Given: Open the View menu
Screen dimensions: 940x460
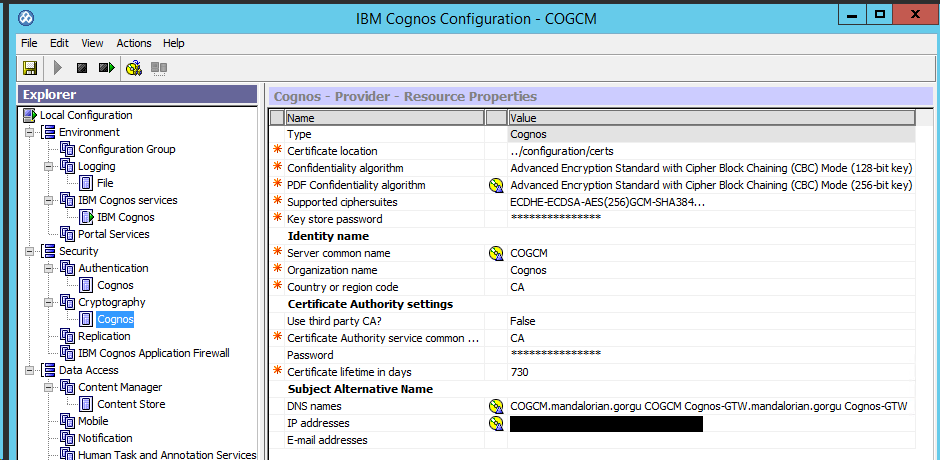Looking at the screenshot, I should coord(92,43).
